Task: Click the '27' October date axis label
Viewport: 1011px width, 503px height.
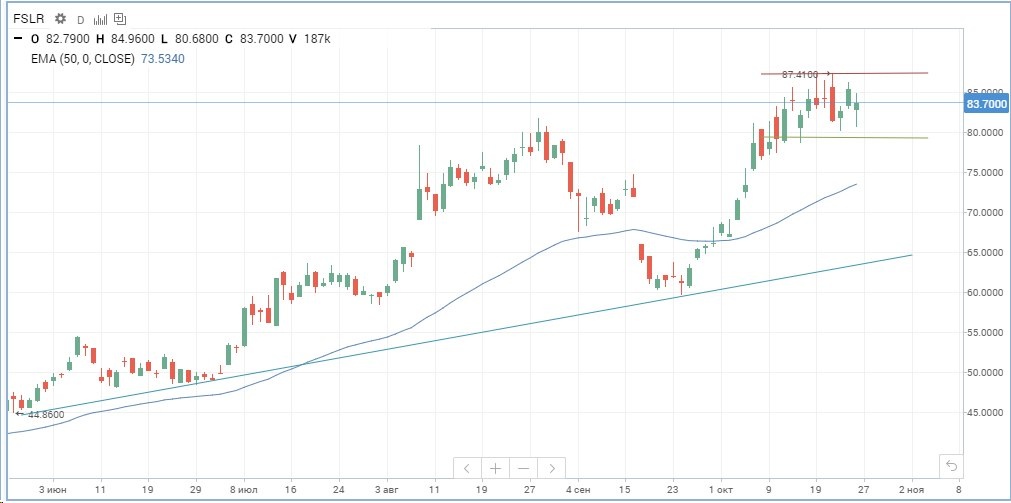Action: pos(864,489)
